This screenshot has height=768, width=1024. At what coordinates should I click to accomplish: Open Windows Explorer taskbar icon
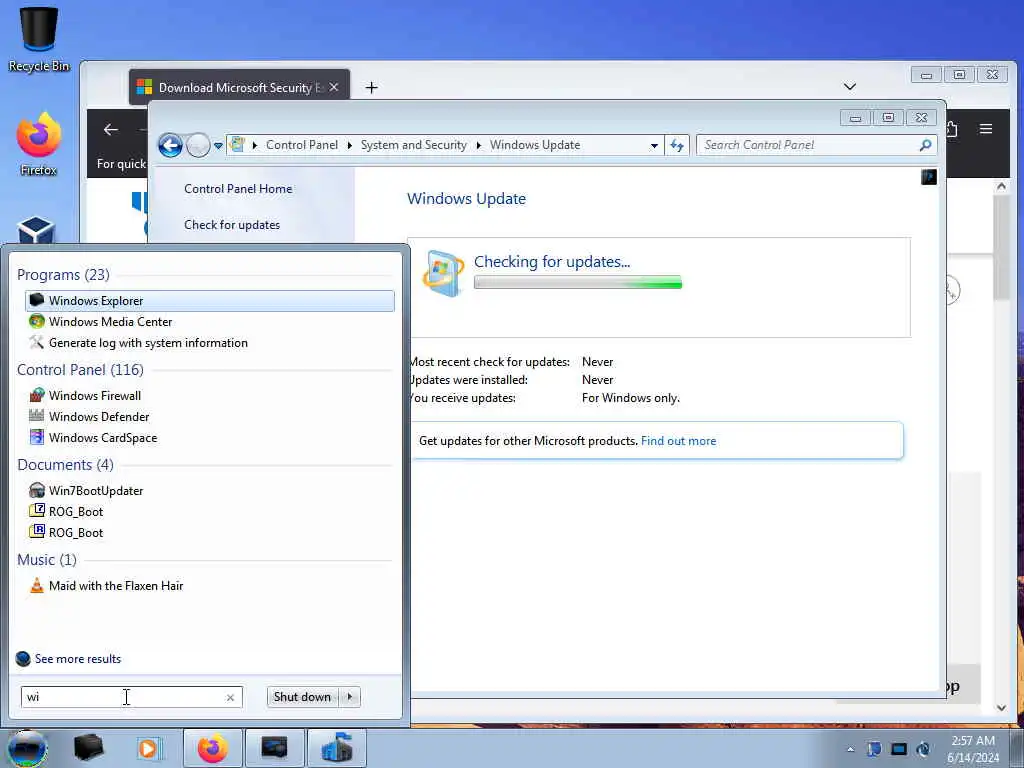[89, 748]
